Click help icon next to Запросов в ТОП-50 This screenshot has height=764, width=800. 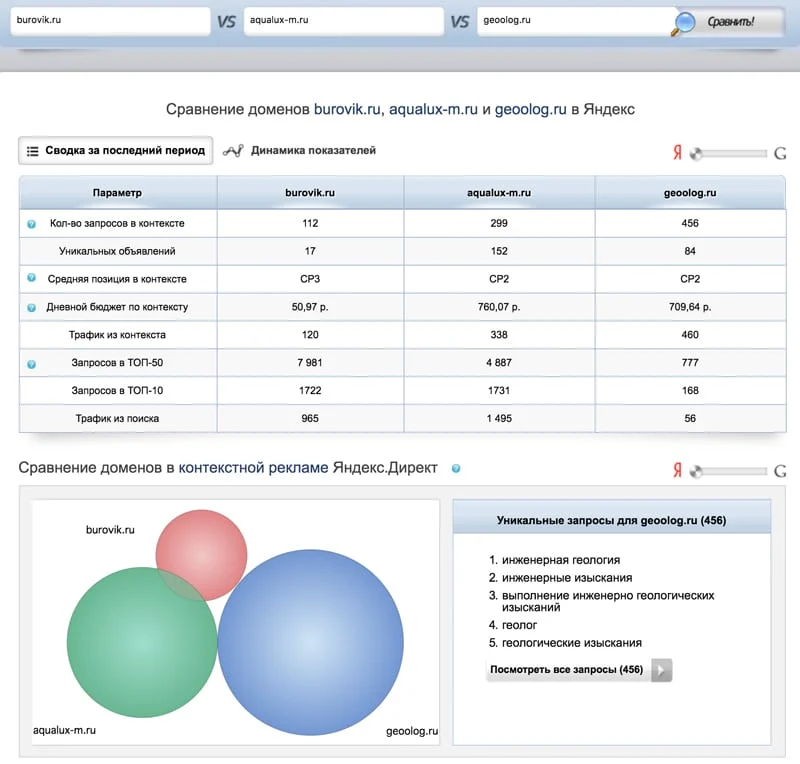(x=32, y=364)
